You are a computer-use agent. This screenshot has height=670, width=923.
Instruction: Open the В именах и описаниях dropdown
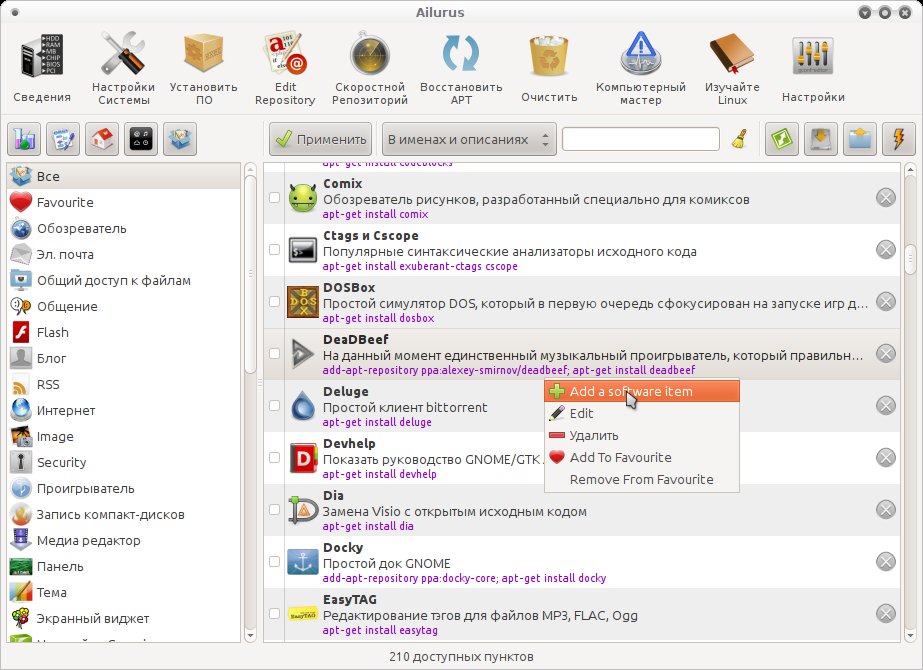click(469, 140)
